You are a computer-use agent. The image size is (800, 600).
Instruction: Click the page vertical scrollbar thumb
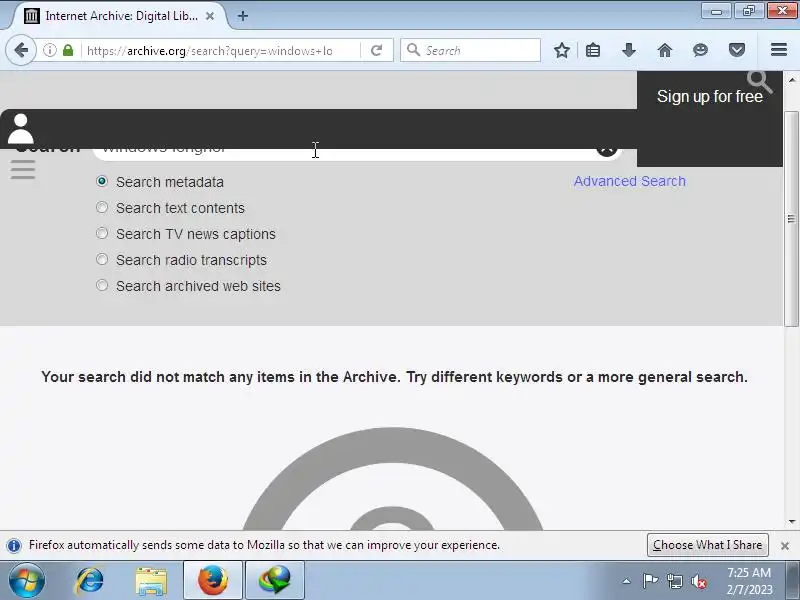point(791,218)
